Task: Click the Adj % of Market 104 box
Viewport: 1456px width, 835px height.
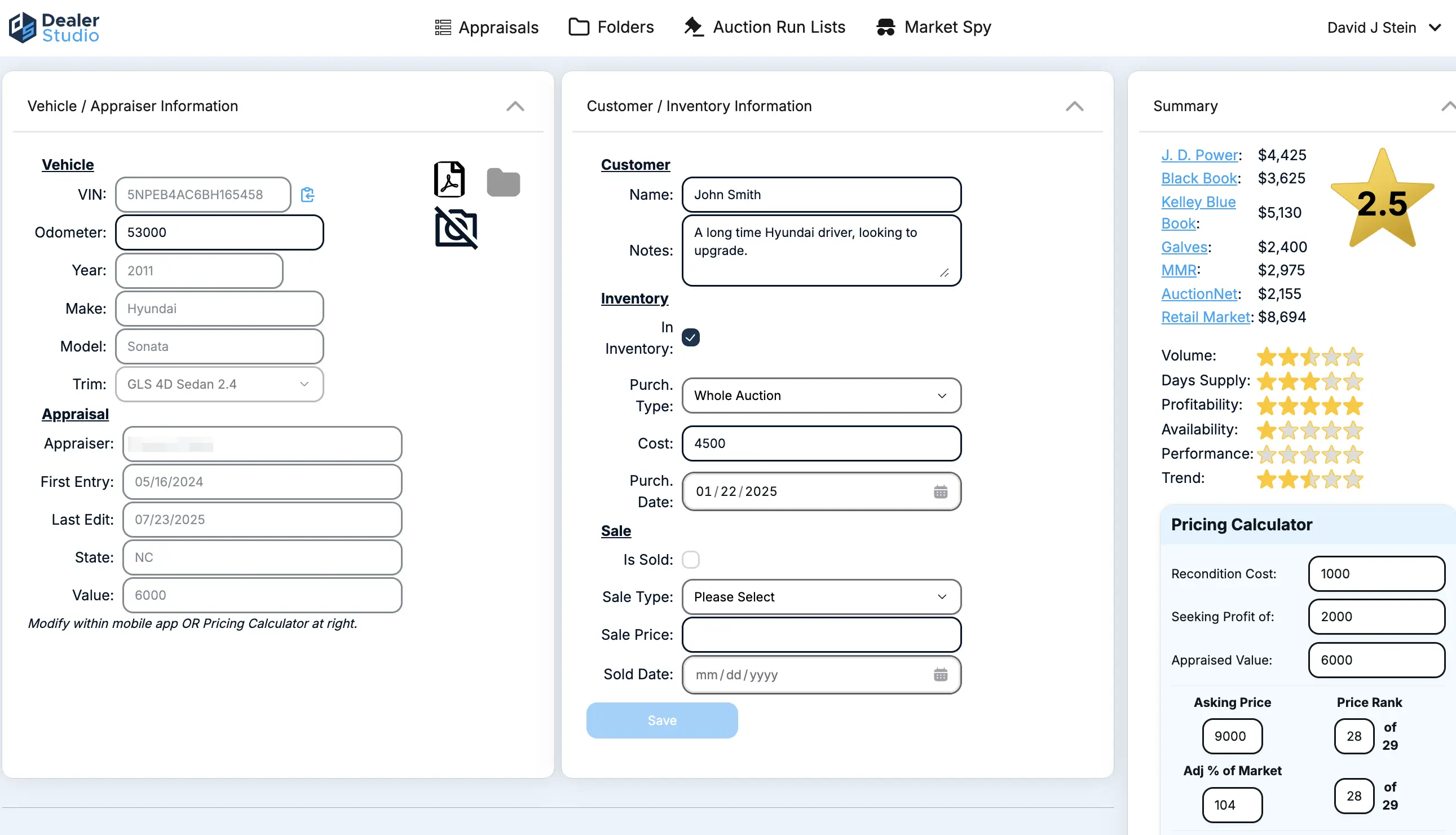Action: click(x=1232, y=805)
